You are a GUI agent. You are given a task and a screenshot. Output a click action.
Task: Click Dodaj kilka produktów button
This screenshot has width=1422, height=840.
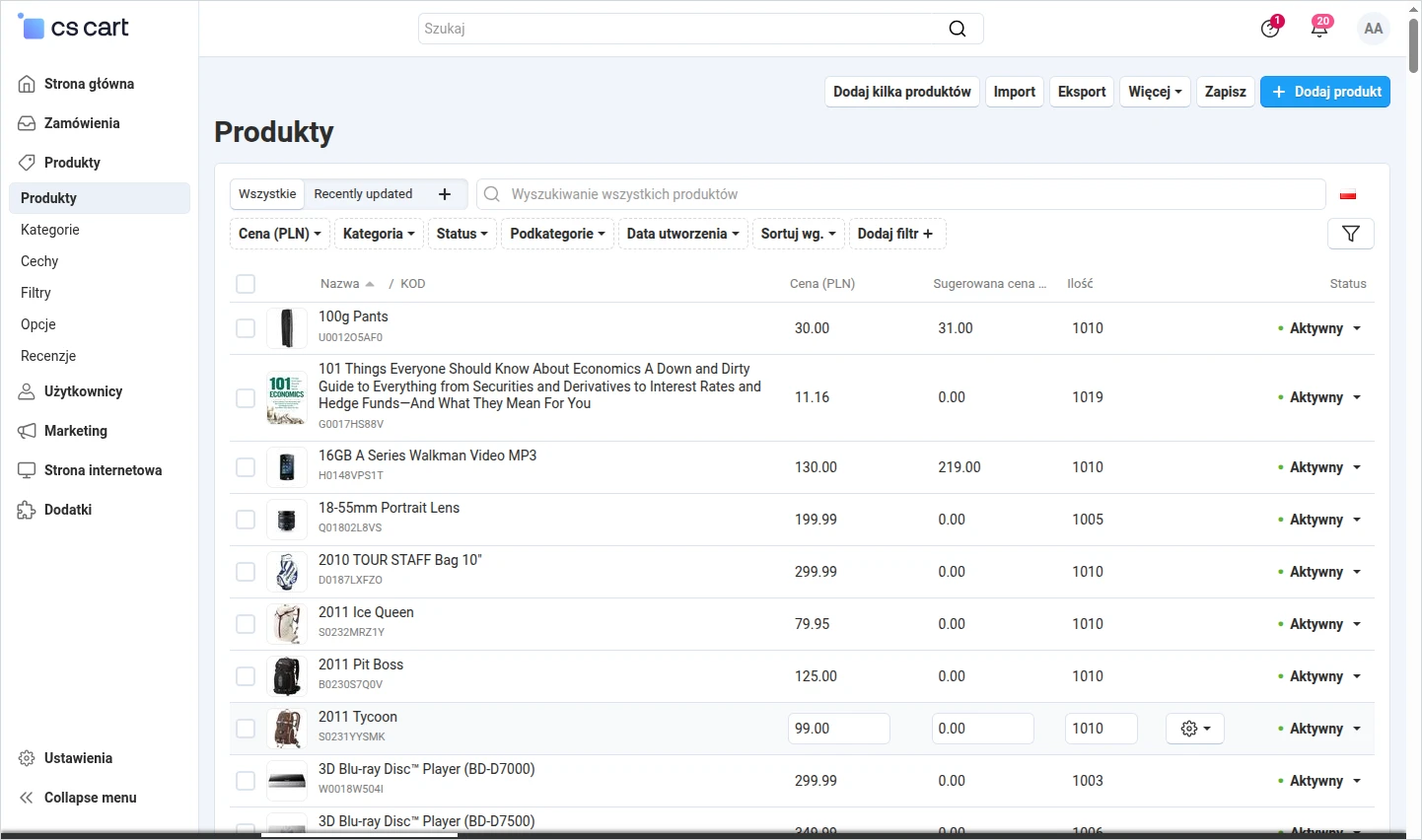(902, 92)
